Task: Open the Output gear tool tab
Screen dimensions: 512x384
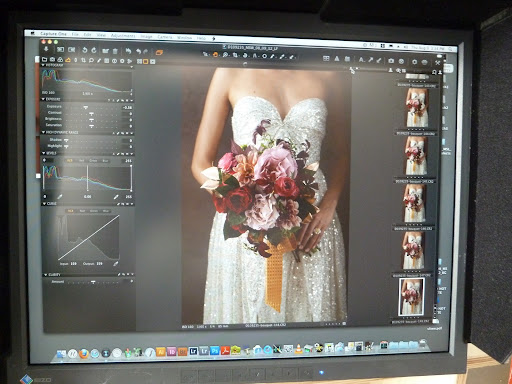Action: tap(122, 61)
